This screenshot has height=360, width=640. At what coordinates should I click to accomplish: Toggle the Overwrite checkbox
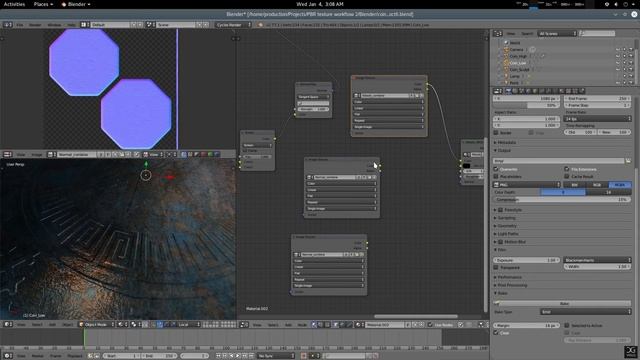pyautogui.click(x=496, y=169)
